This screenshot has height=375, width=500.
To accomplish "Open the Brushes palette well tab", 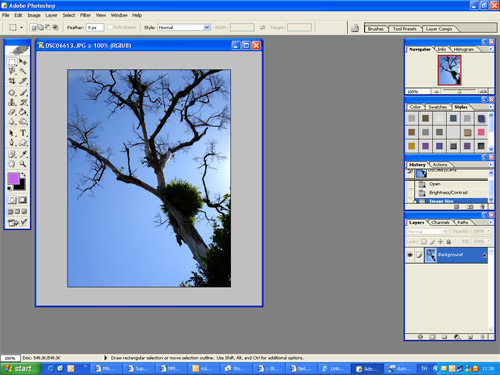I will [x=376, y=29].
